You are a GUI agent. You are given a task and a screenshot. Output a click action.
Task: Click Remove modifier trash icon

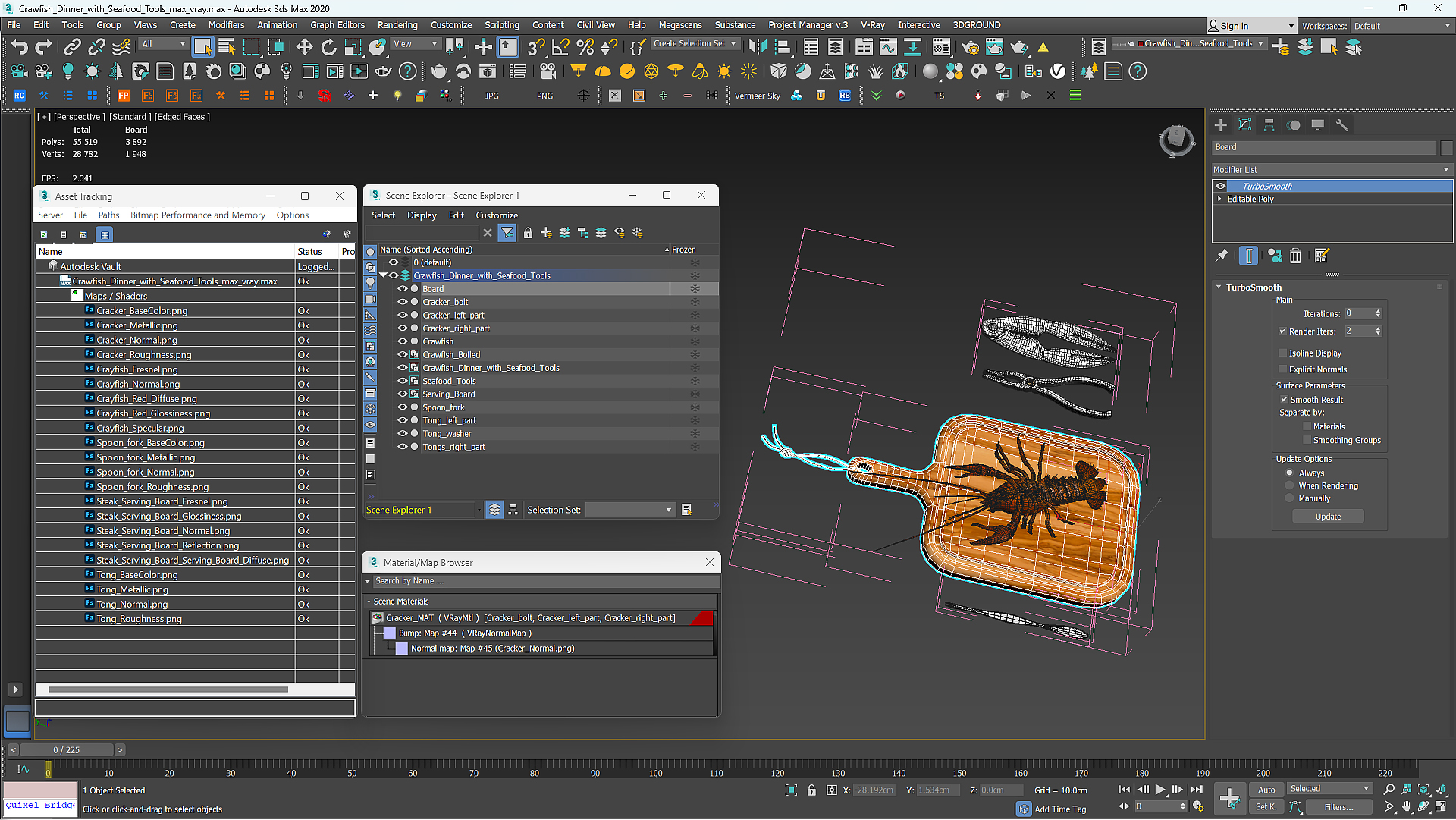pos(1295,256)
